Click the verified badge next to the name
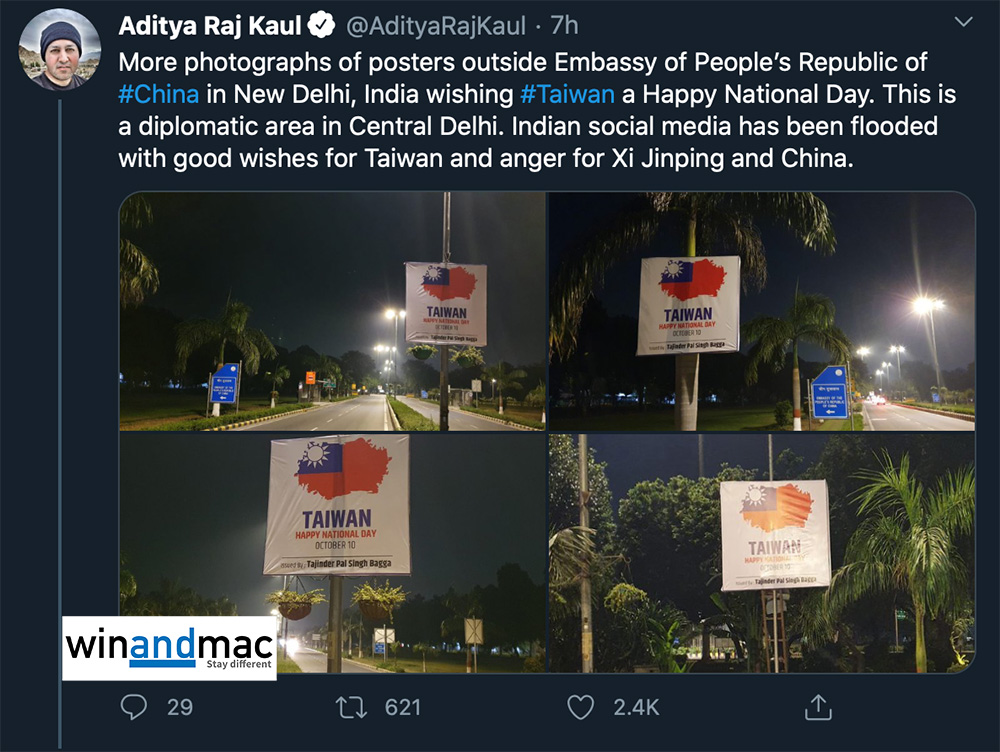This screenshot has width=1000, height=752. (x=321, y=26)
